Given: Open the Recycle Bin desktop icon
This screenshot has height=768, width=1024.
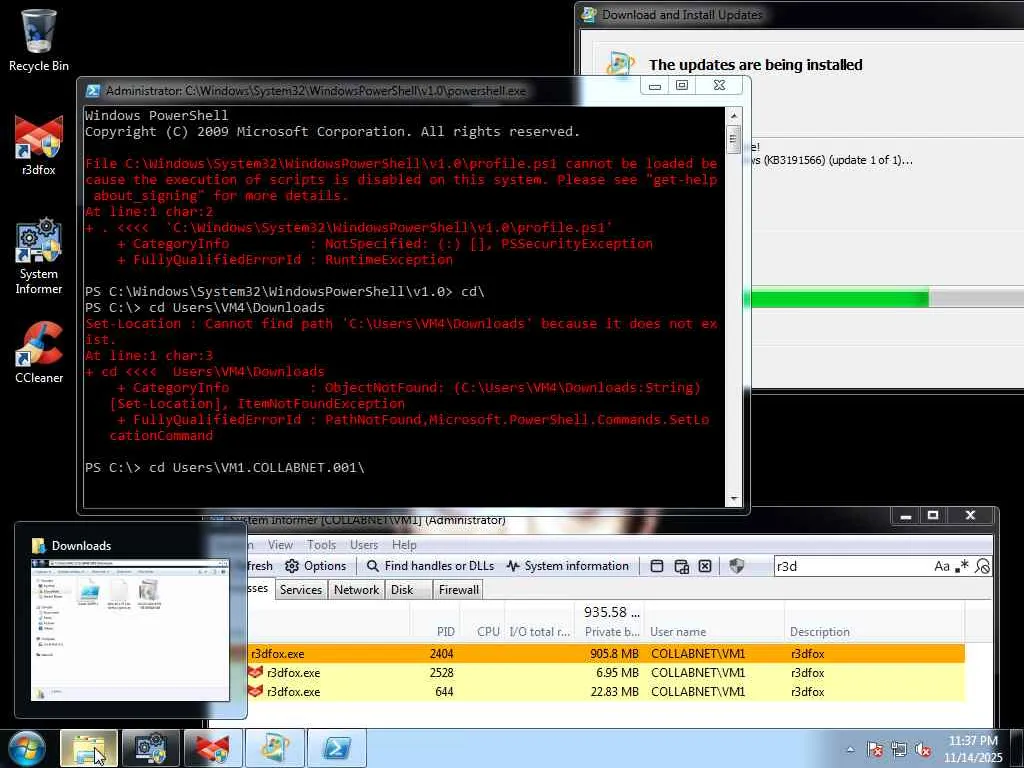Looking at the screenshot, I should click(x=39, y=40).
